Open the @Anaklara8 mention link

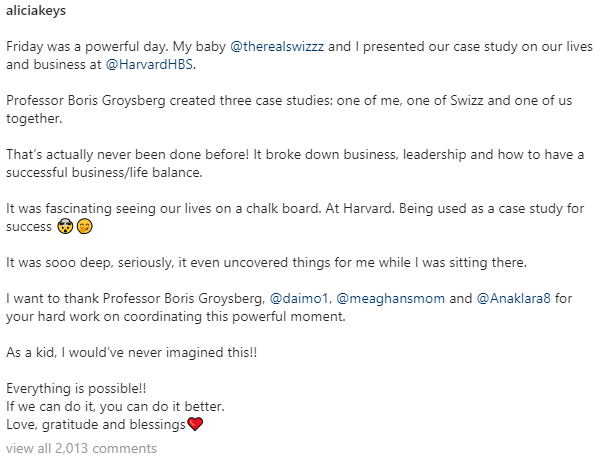(x=513, y=298)
